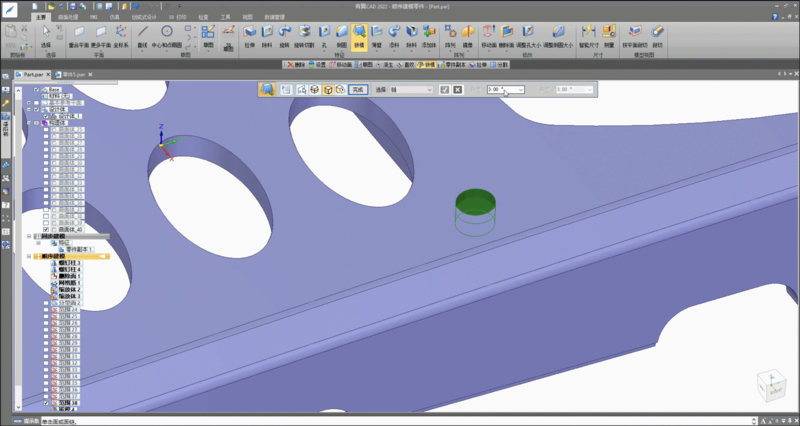Cancel with the X button in command bar
Image resolution: width=800 pixels, height=426 pixels.
click(x=457, y=90)
